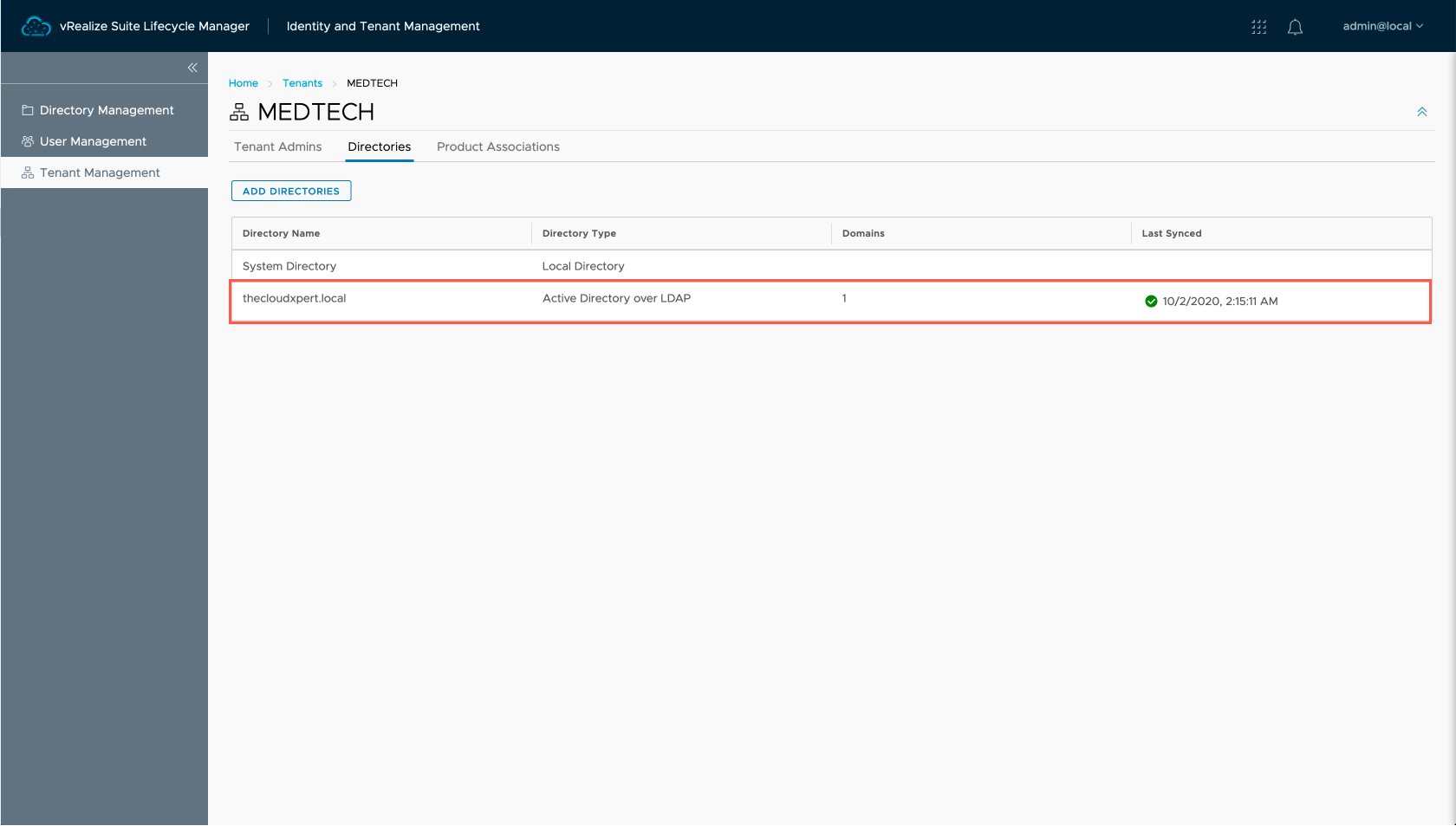
Task: Go to Home breadcrumb link
Action: 244,83
